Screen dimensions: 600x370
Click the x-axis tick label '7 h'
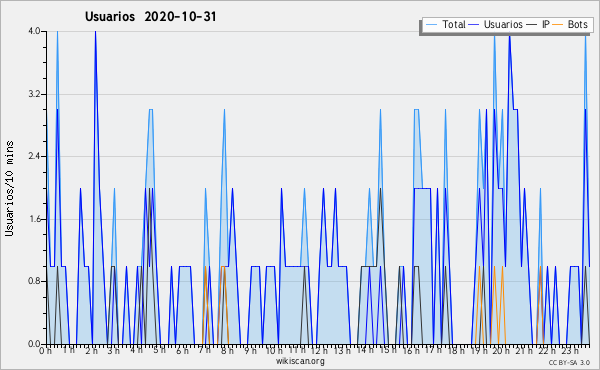tap(205, 350)
